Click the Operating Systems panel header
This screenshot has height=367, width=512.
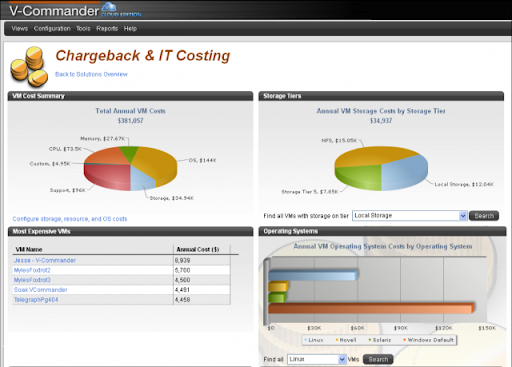pyautogui.click(x=382, y=231)
